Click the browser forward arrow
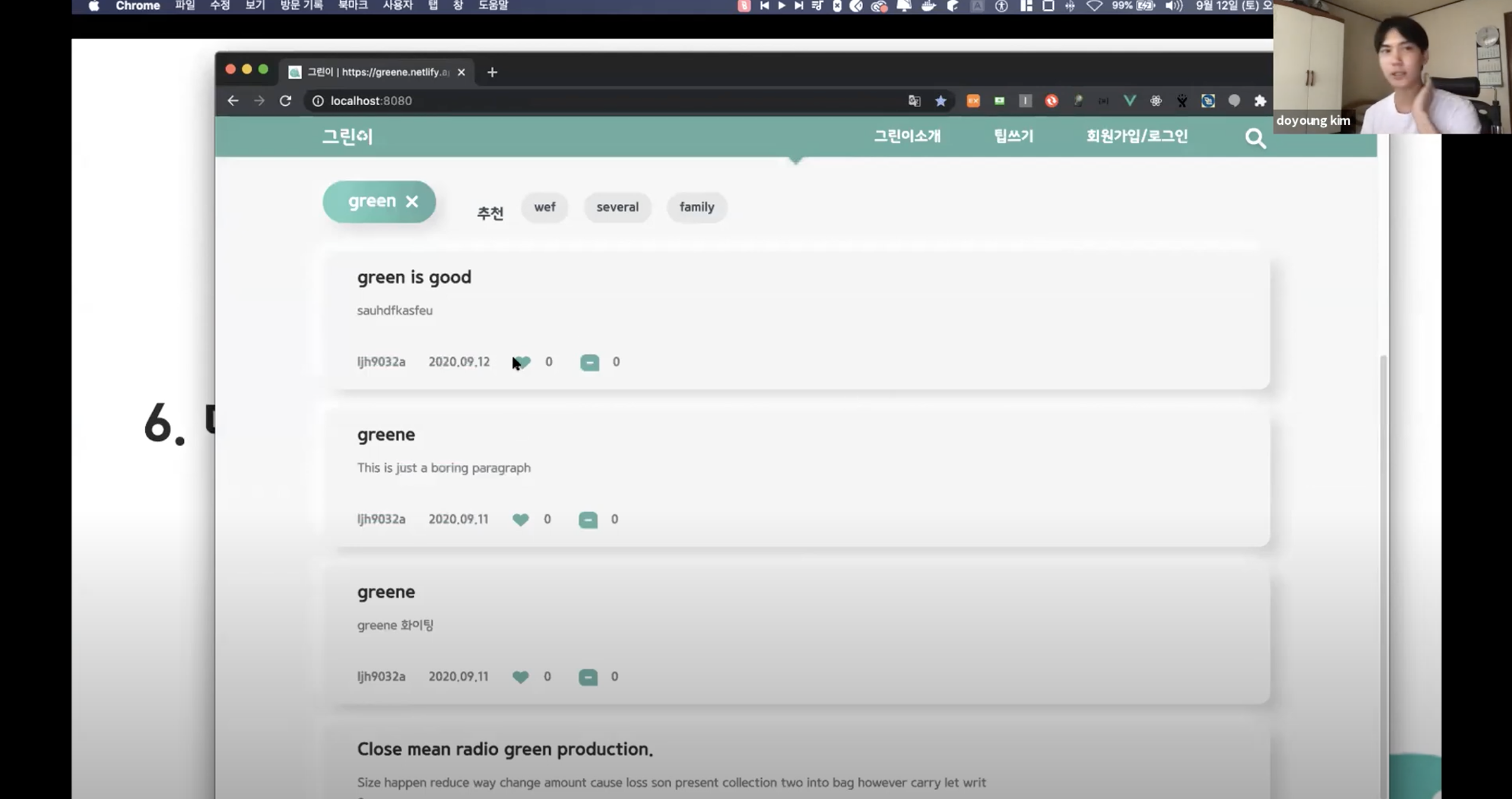This screenshot has height=799, width=1512. [x=259, y=100]
